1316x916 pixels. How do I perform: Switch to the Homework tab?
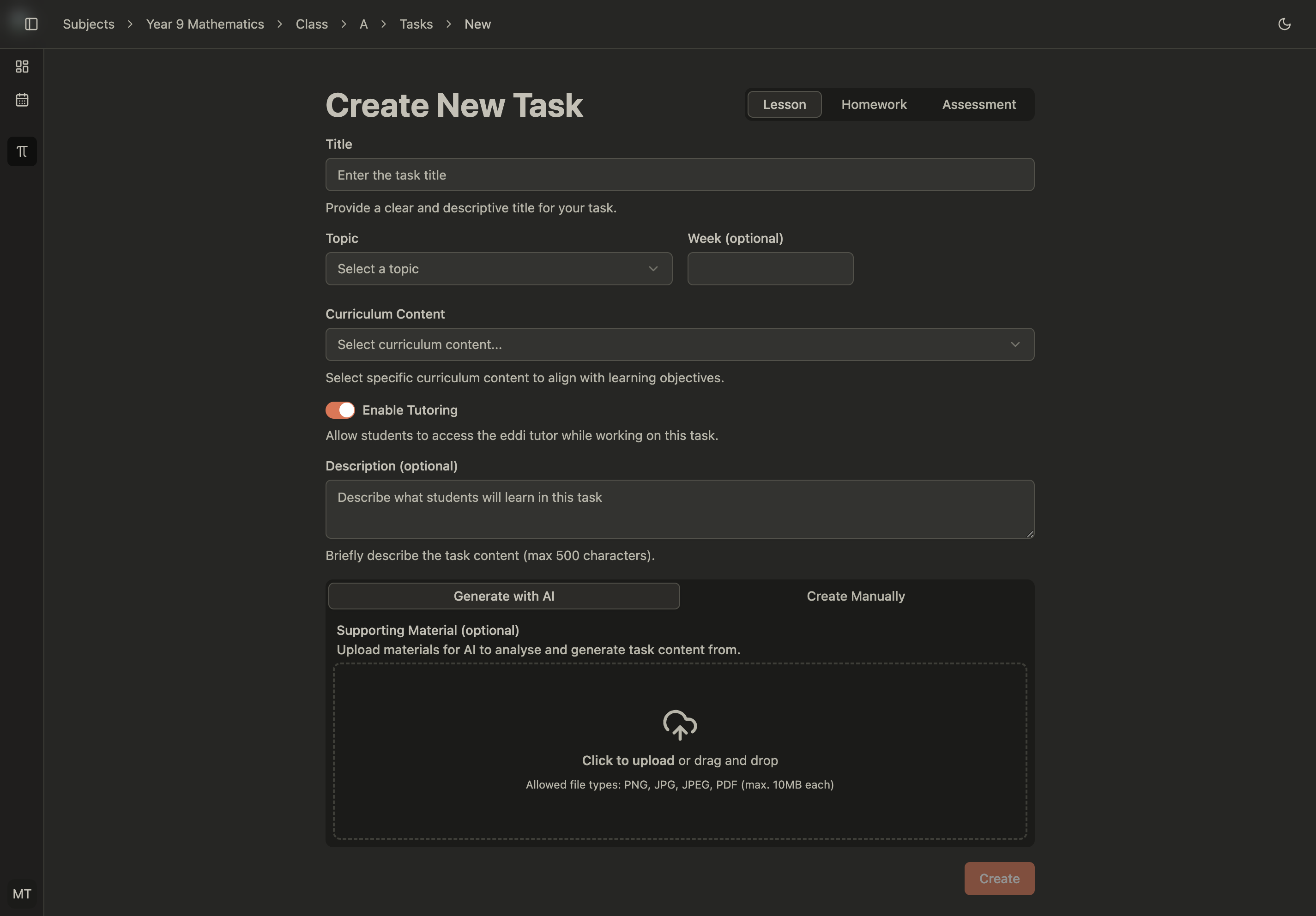pos(874,104)
